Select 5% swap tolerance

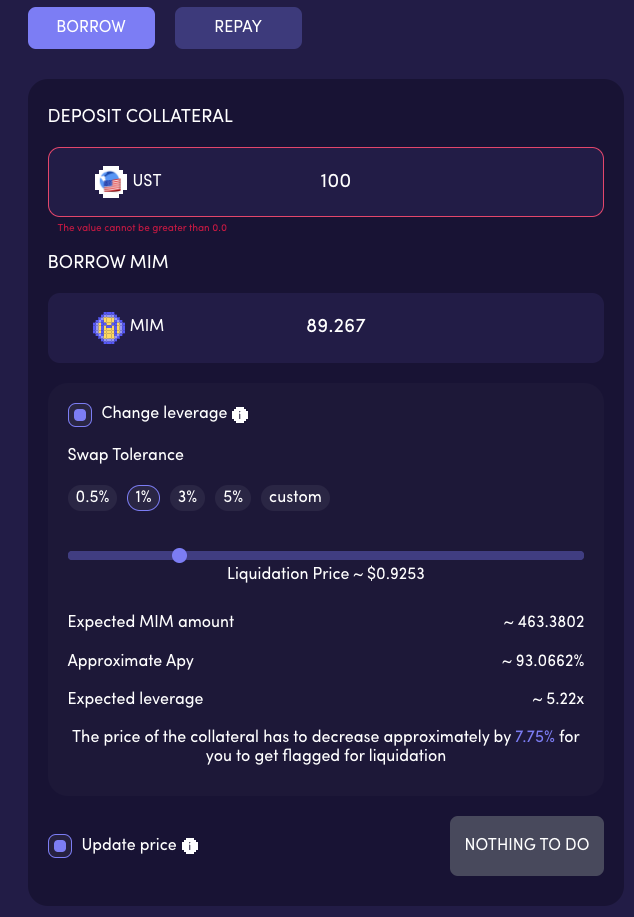(233, 497)
